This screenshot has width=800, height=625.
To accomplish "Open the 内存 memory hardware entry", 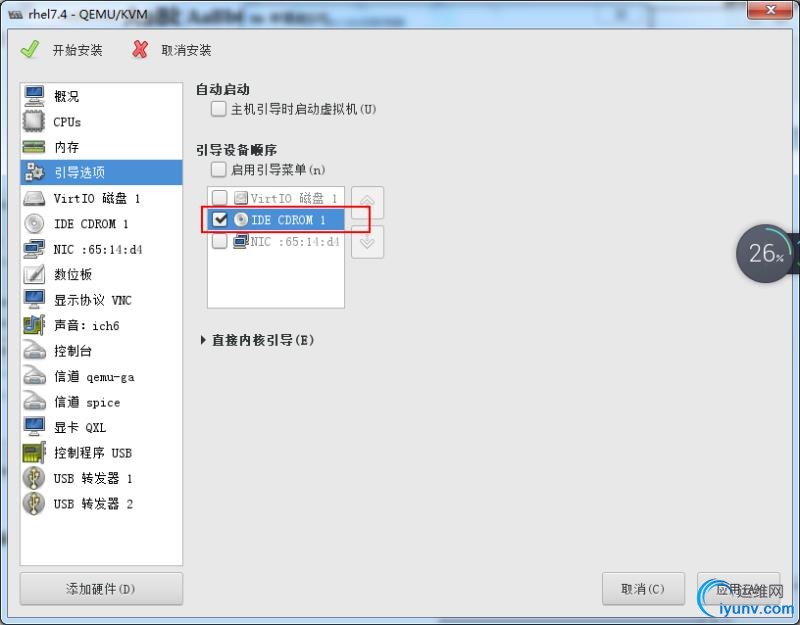I will coord(101,147).
